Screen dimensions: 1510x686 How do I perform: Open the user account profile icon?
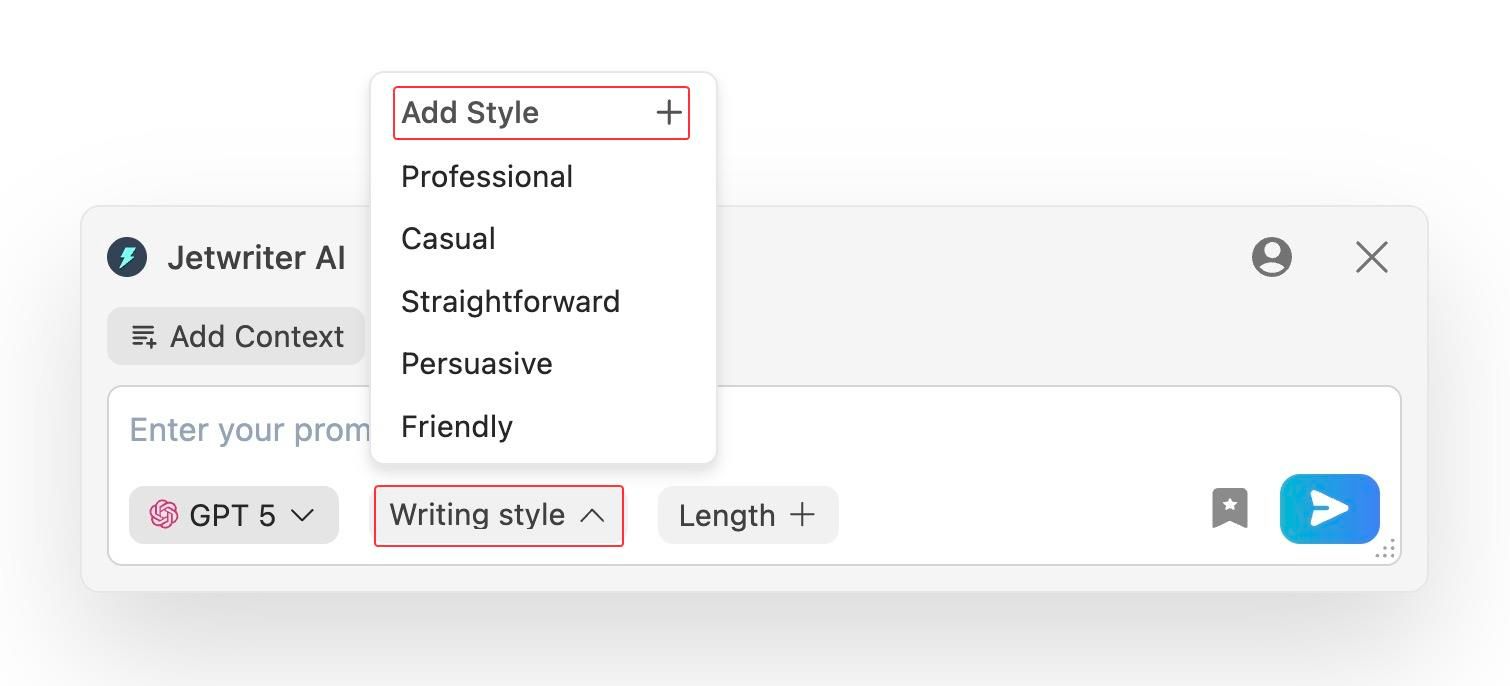(x=1272, y=257)
